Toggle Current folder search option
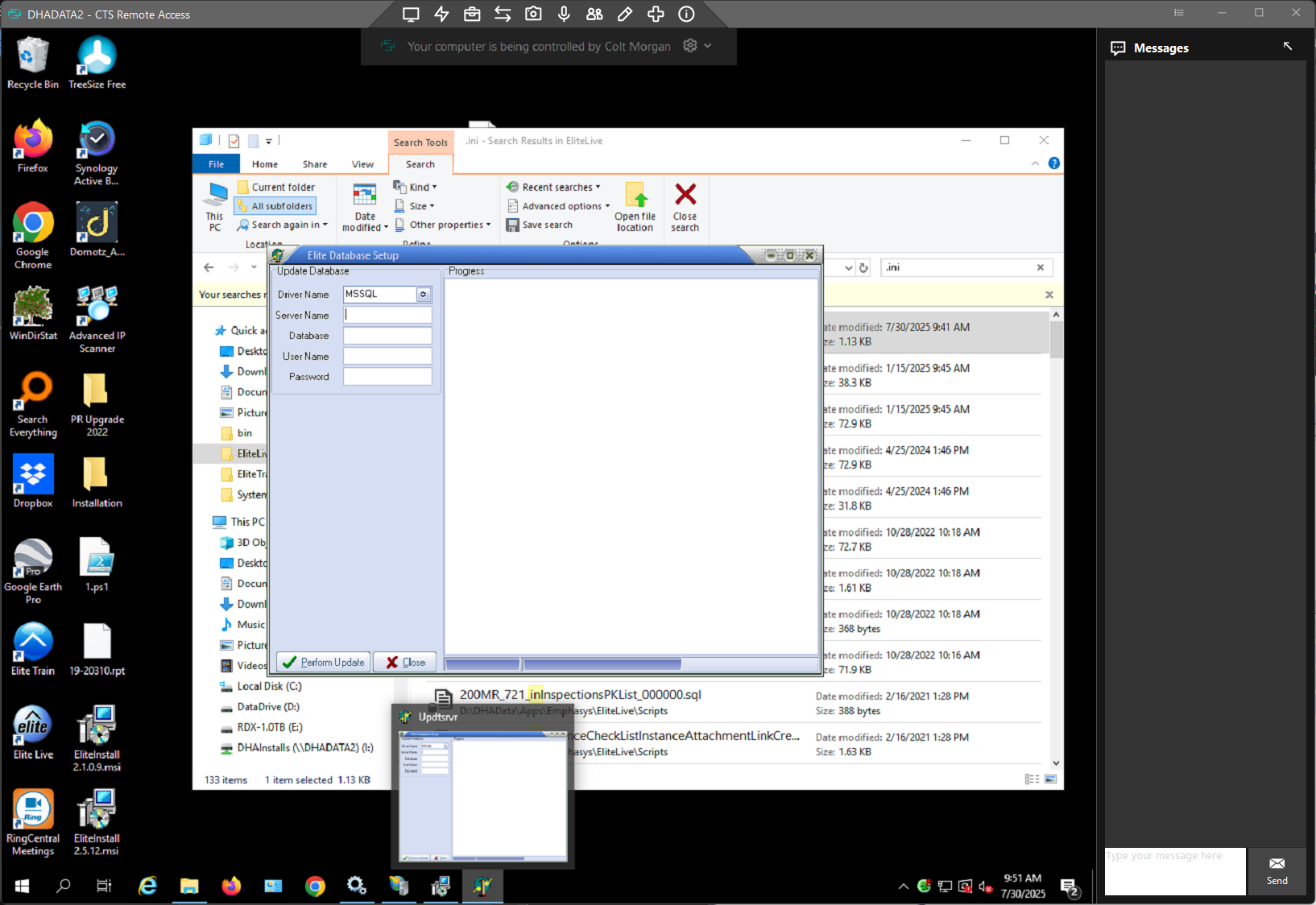The width and height of the screenshot is (1316, 905). (276, 187)
